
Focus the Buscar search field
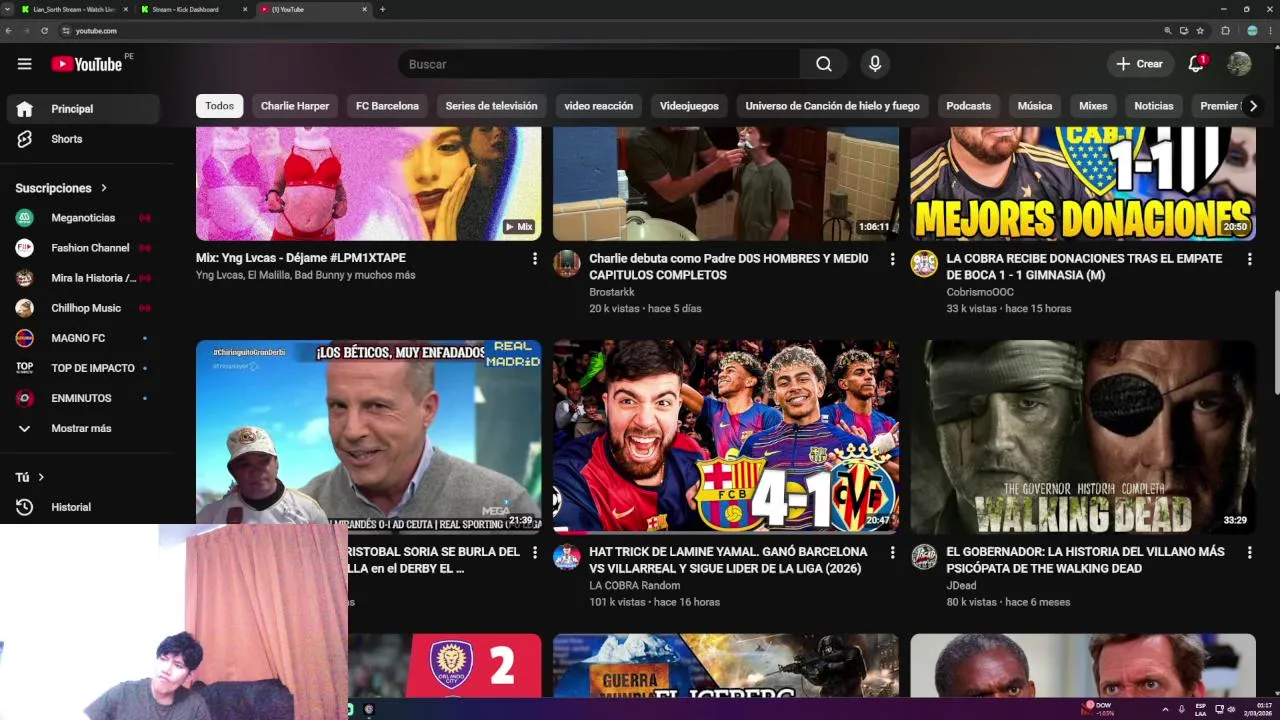pos(599,64)
